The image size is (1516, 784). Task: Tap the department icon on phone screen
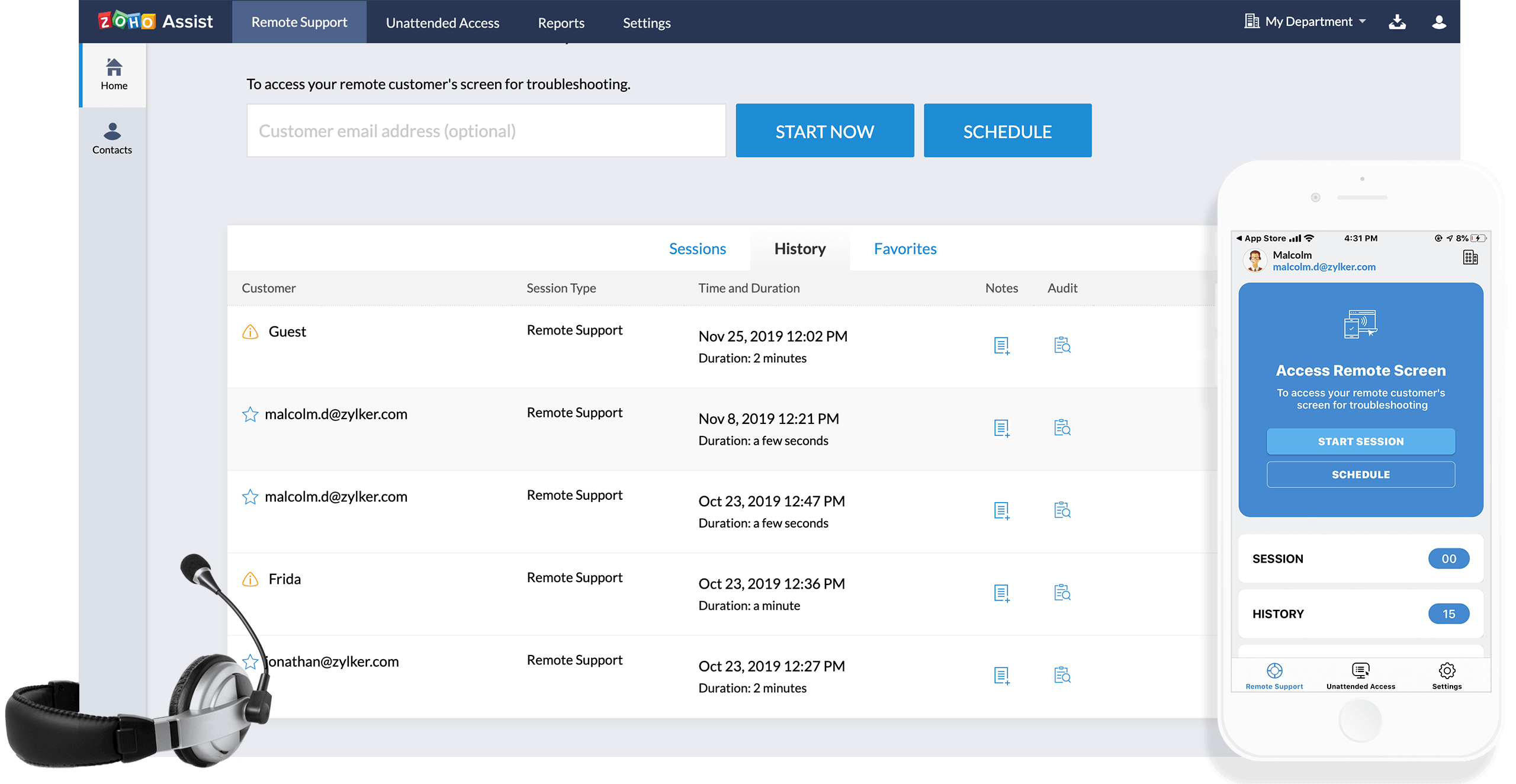tap(1470, 257)
